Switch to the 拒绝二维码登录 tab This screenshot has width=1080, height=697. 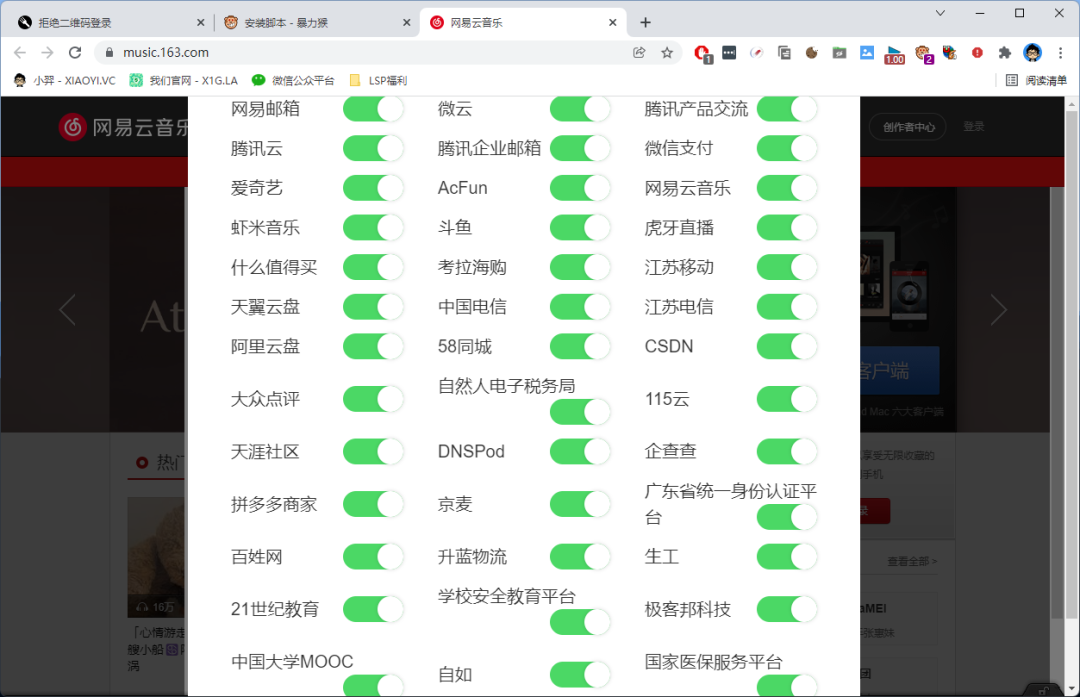(x=110, y=23)
